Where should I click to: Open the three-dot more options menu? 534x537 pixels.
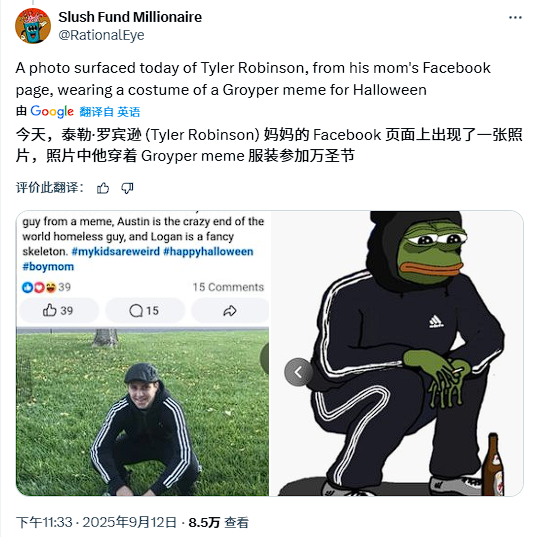click(x=515, y=17)
